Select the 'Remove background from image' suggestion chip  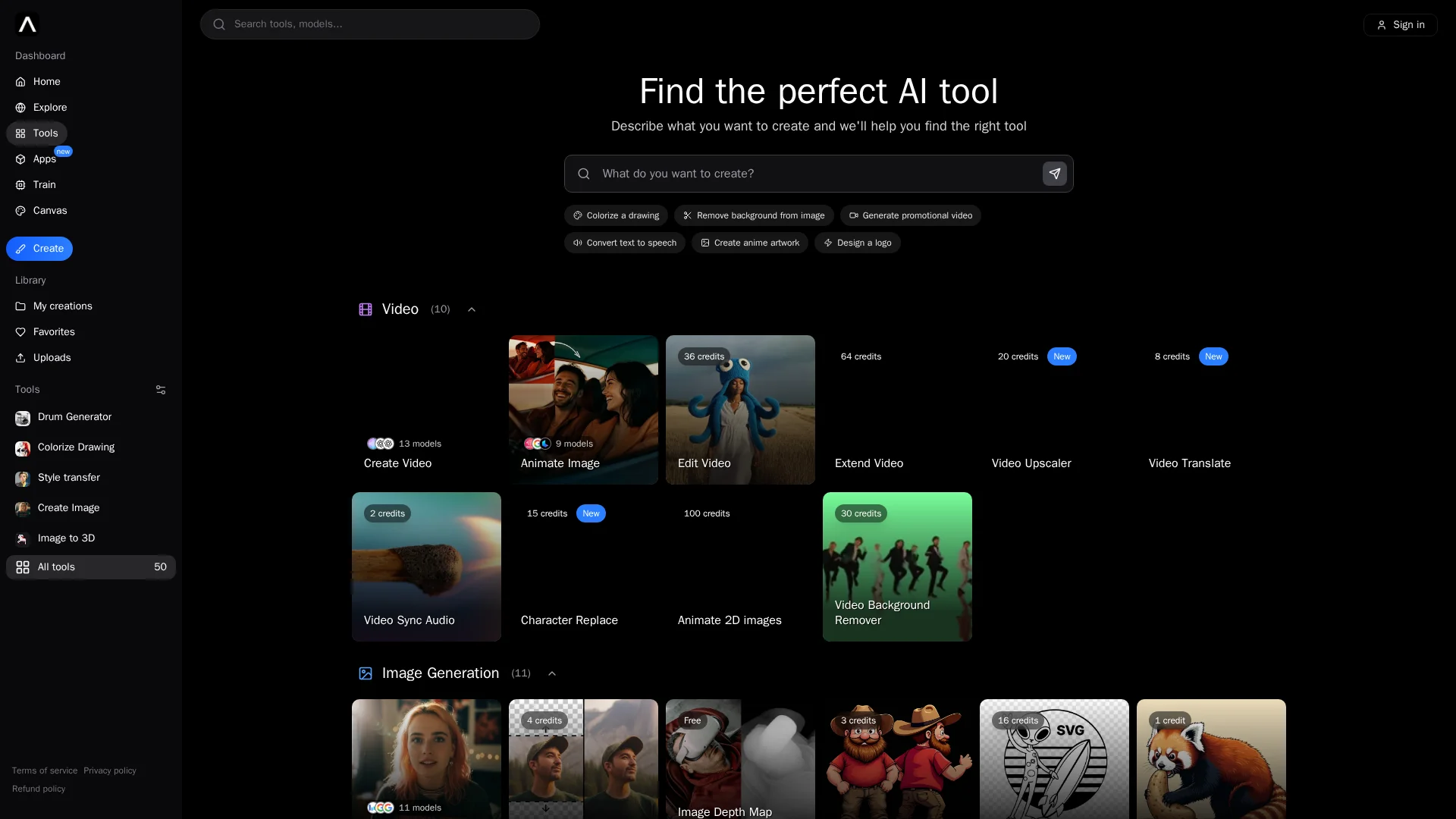tap(754, 215)
